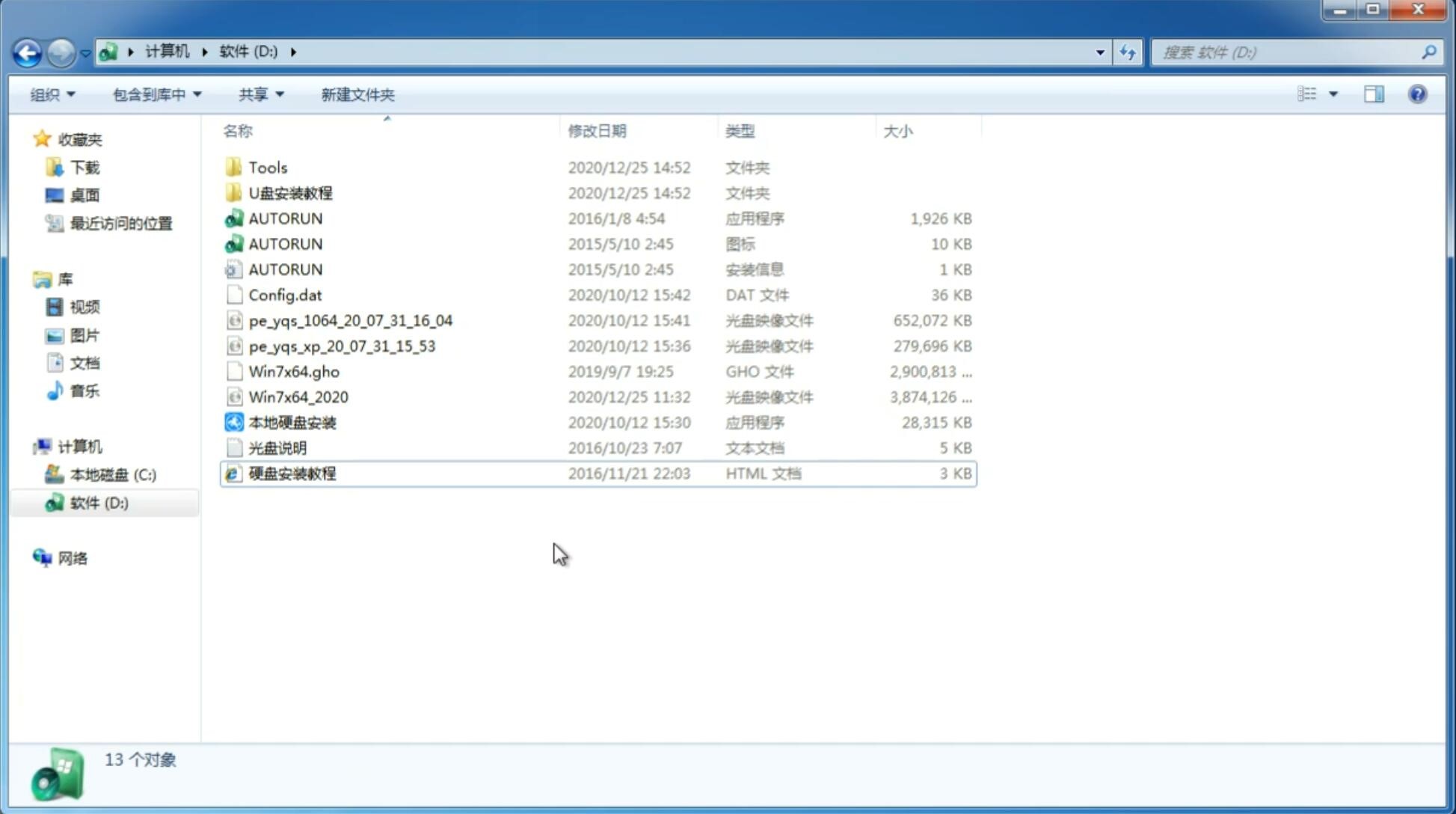
Task: Click 新建文件夹 button
Action: point(357,94)
